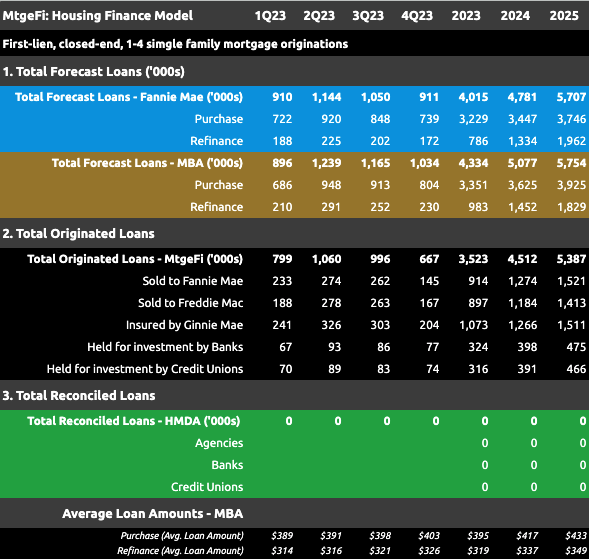Click the Average Loan Amounts - MBA header
This screenshot has height=559, width=589.
click(153, 513)
